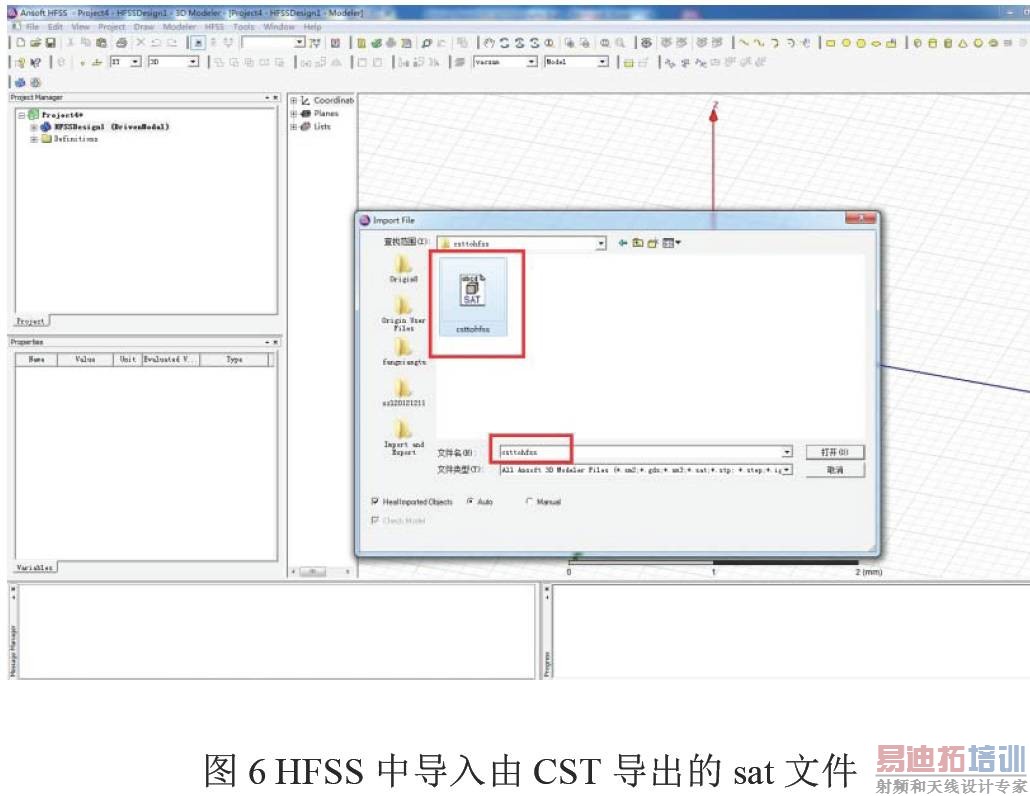Viewport: 1030px width, 796px height.
Task: Select the Draw cone 3D tool icon
Action: point(963,43)
